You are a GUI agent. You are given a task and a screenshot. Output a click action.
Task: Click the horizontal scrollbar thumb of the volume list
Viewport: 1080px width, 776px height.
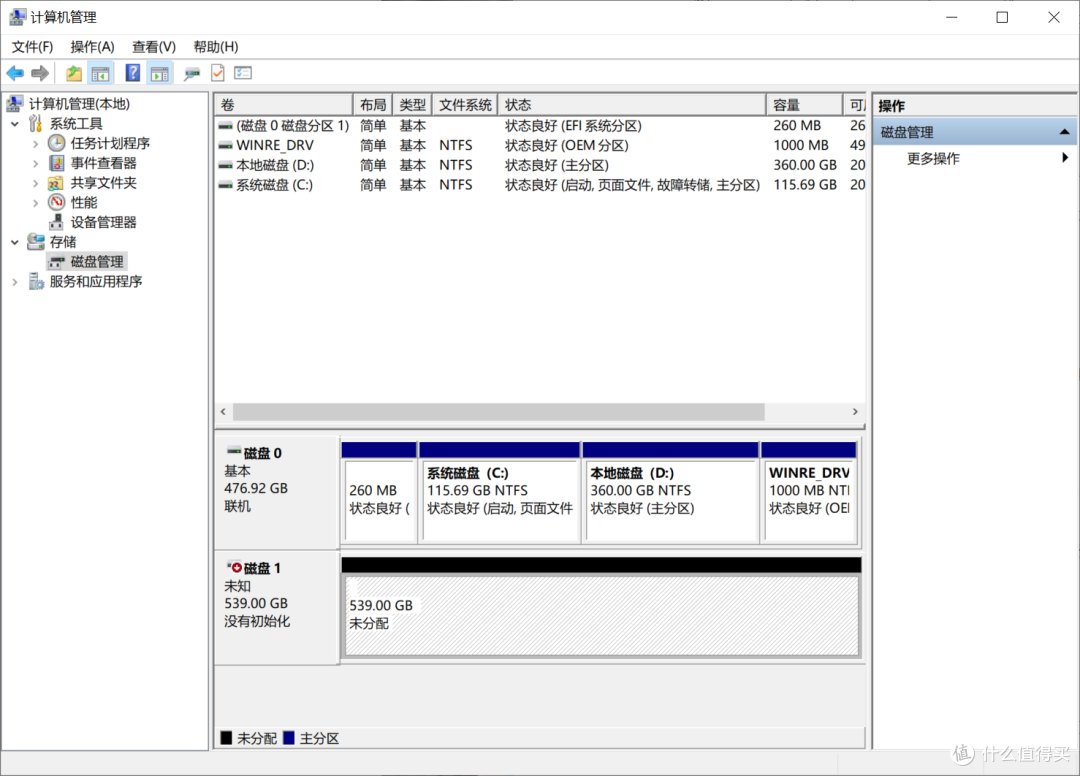click(499, 412)
